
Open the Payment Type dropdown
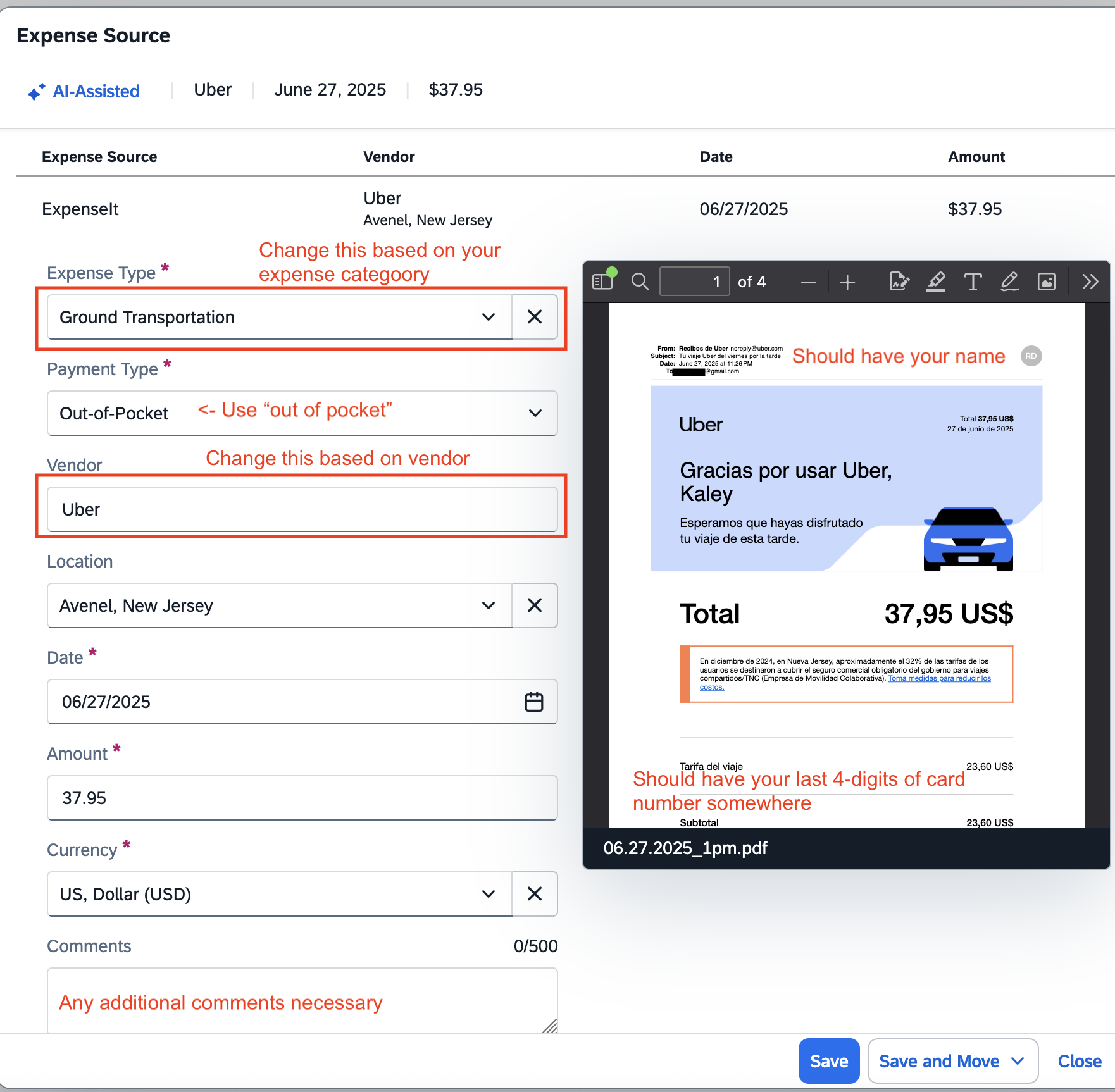(x=535, y=413)
